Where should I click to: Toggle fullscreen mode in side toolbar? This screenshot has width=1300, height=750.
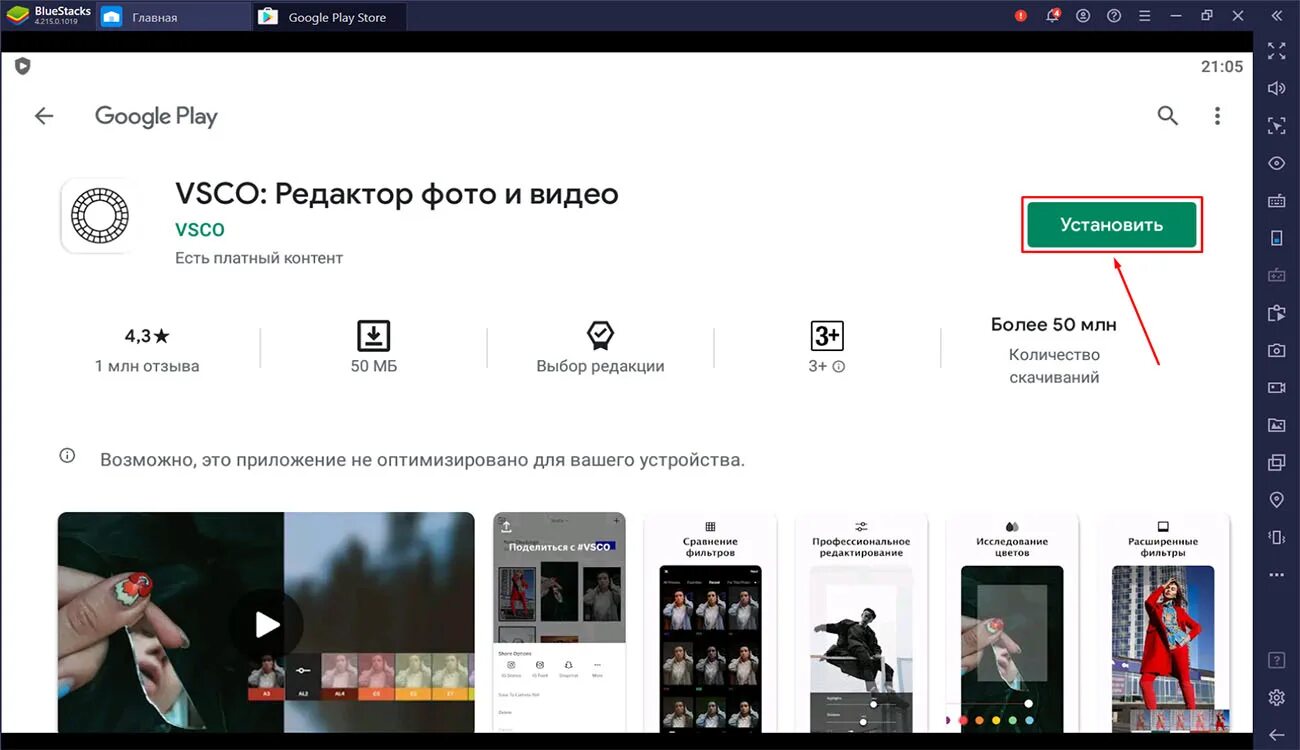click(1276, 50)
